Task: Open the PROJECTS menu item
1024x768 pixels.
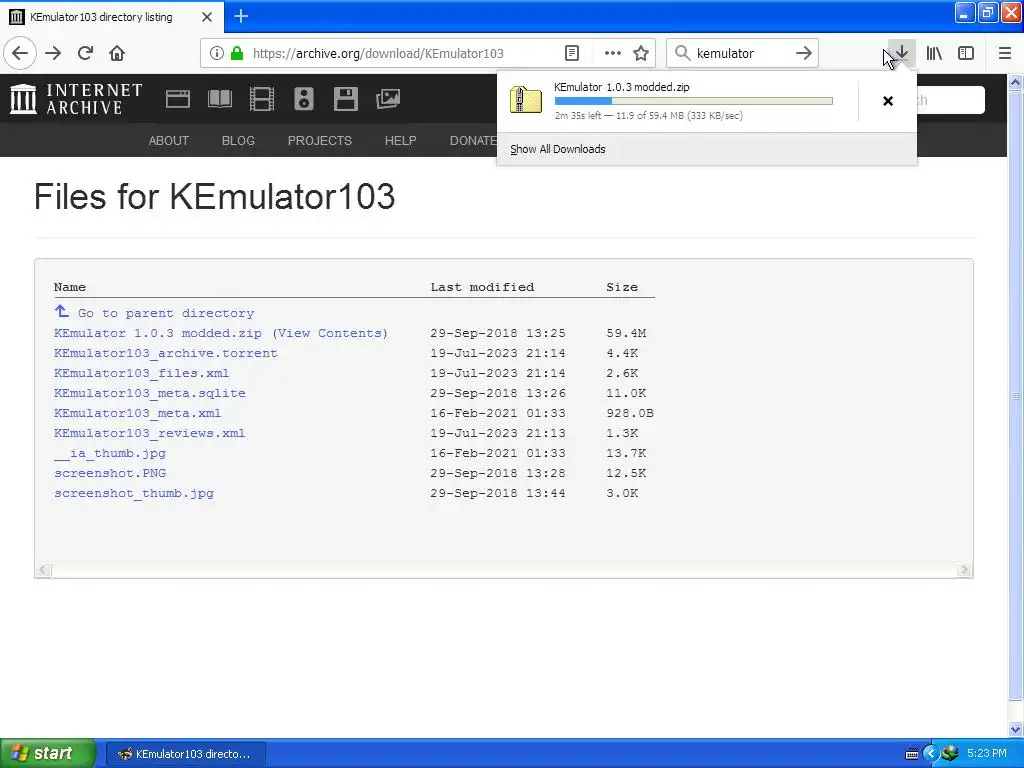Action: [320, 140]
